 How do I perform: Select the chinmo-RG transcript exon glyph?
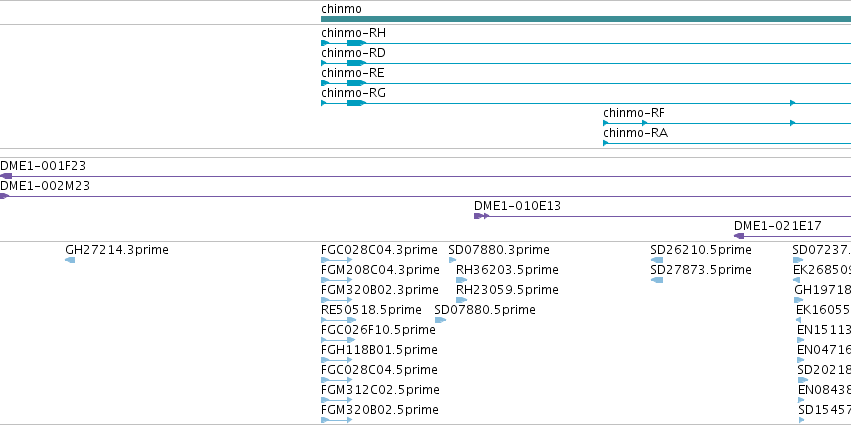356,103
